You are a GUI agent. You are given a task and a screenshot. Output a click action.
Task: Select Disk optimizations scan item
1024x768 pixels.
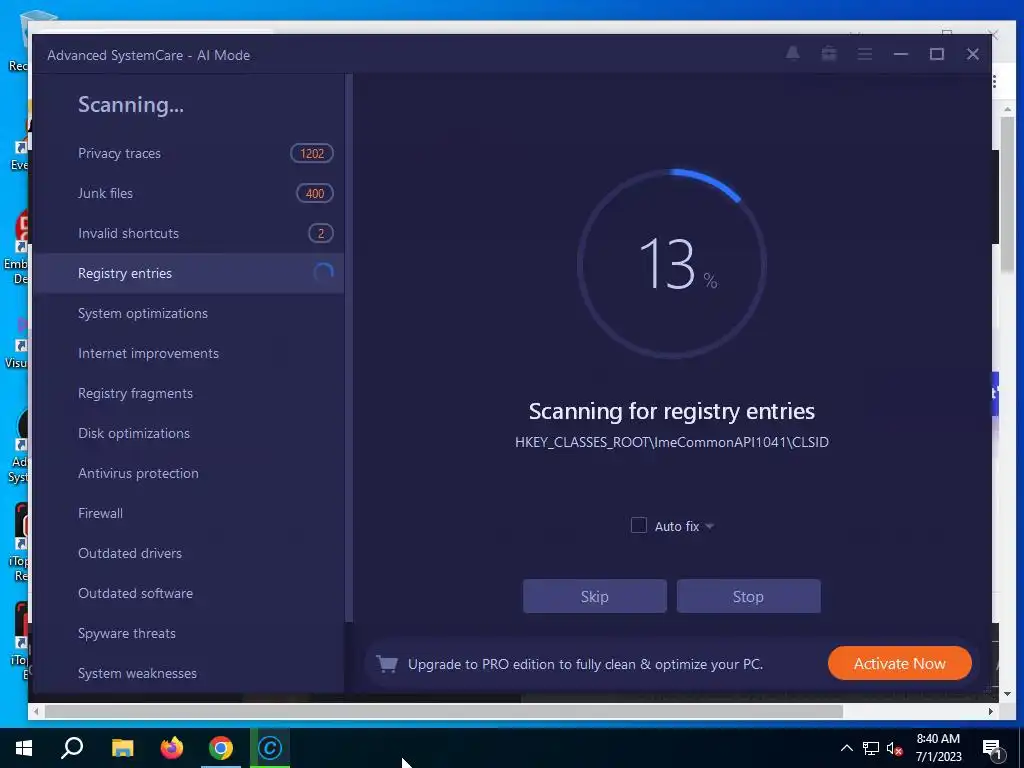click(188, 433)
